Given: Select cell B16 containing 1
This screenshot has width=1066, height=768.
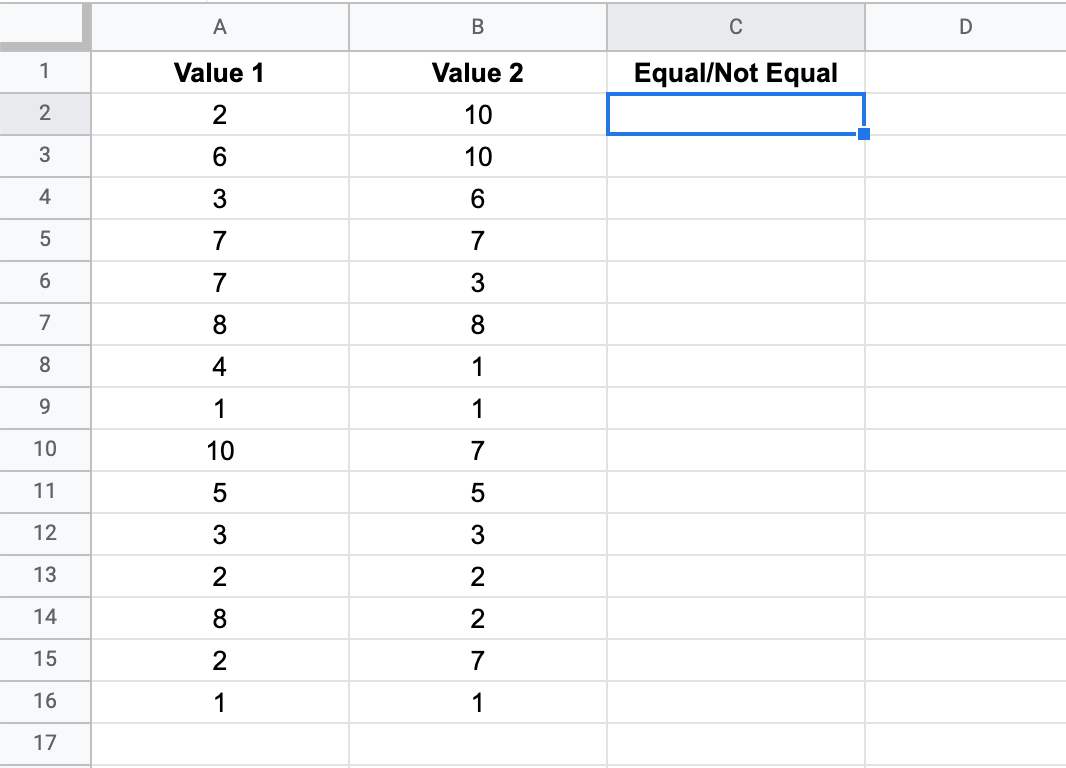Looking at the screenshot, I should tap(477, 702).
